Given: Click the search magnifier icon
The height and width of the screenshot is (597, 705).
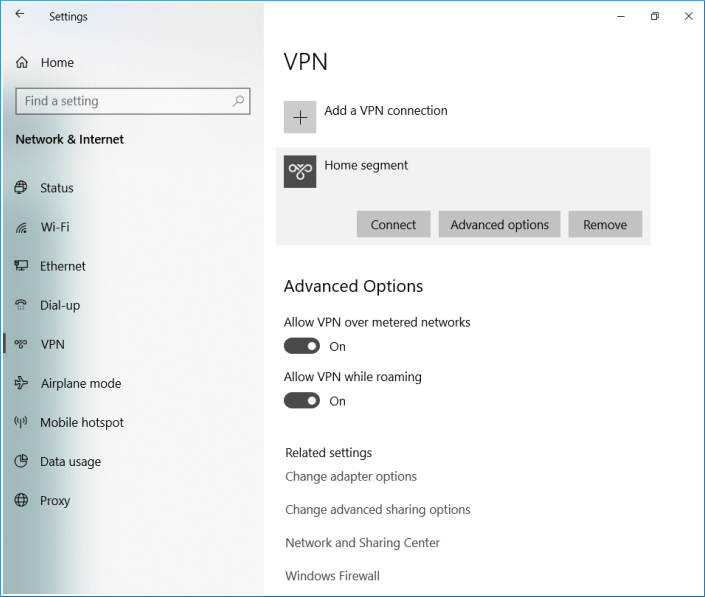Looking at the screenshot, I should (x=238, y=101).
